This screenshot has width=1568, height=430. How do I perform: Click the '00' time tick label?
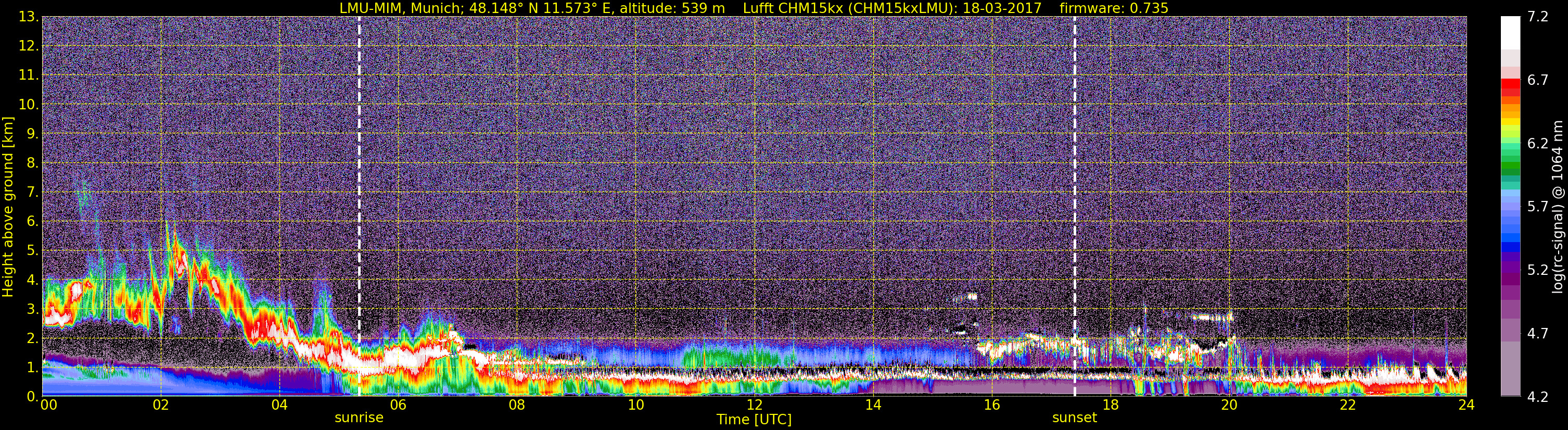49,406
